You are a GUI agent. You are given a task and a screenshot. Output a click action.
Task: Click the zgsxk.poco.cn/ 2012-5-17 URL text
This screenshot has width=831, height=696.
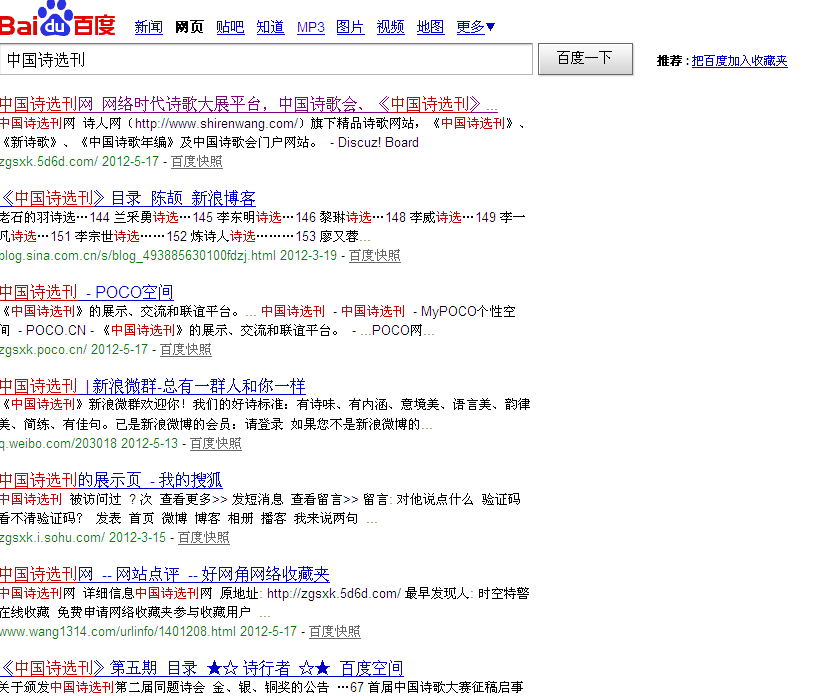click(74, 349)
